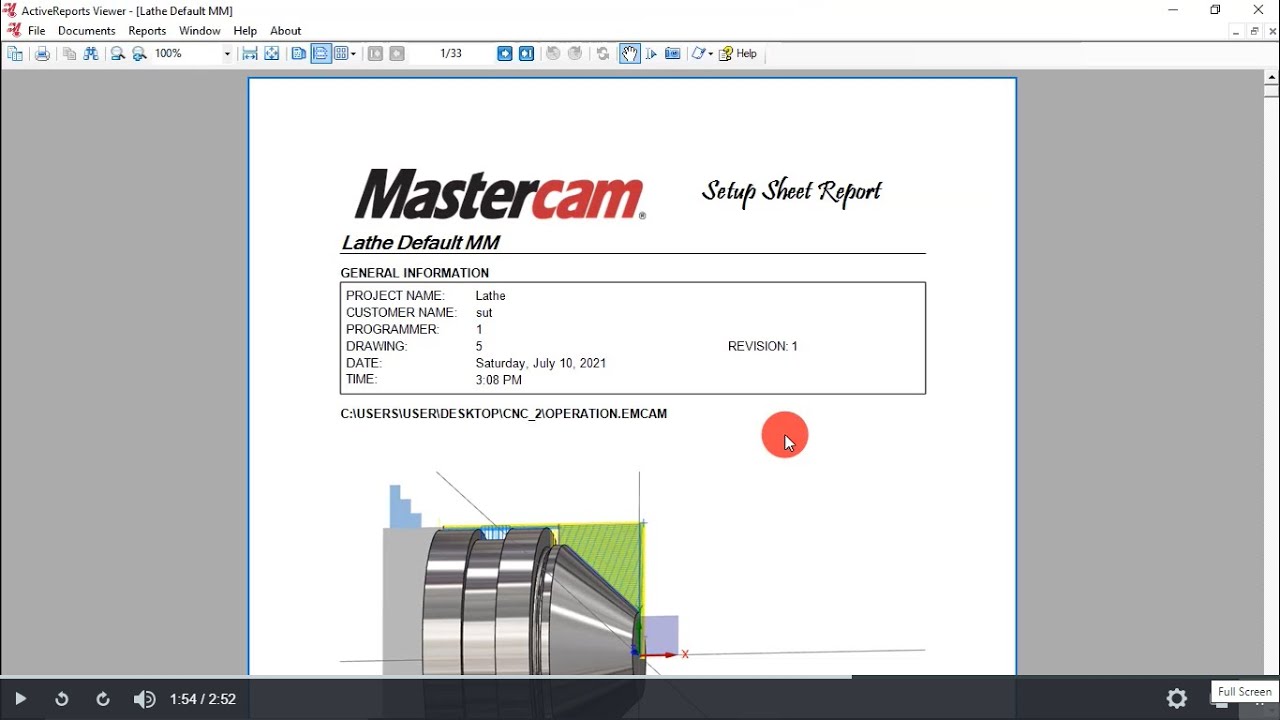Toggle the Pan hand tool
This screenshot has height=720, width=1280.
click(629, 54)
